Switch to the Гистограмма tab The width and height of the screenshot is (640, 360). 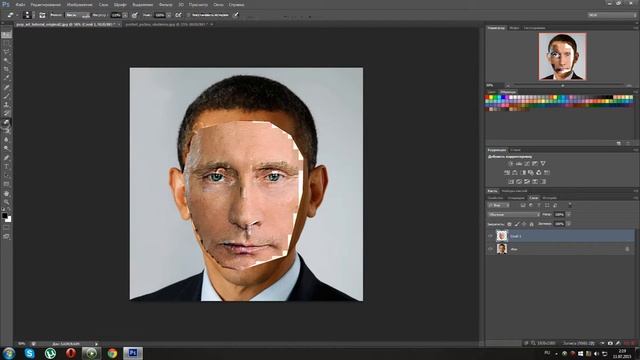535,28
